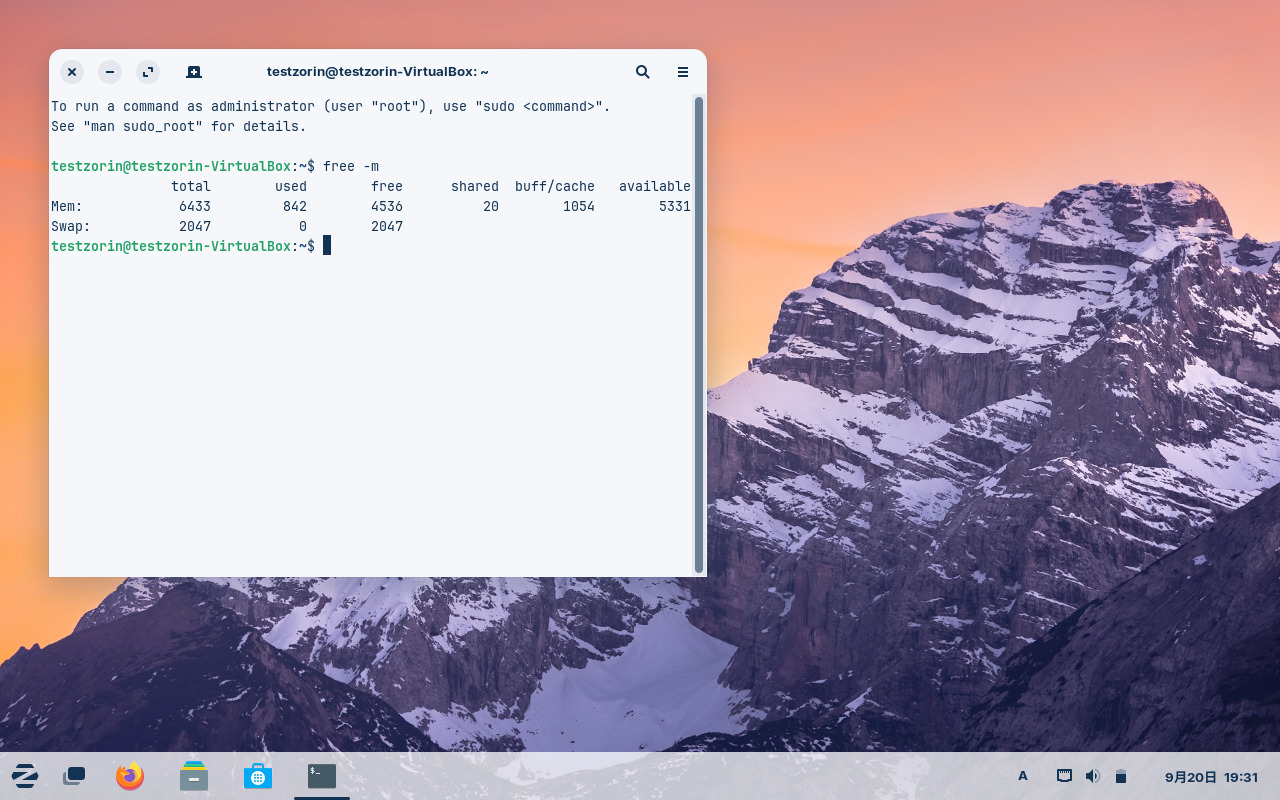Viewport: 1280px width, 800px height.
Task: Click the terminal window title text
Action: pos(377,72)
